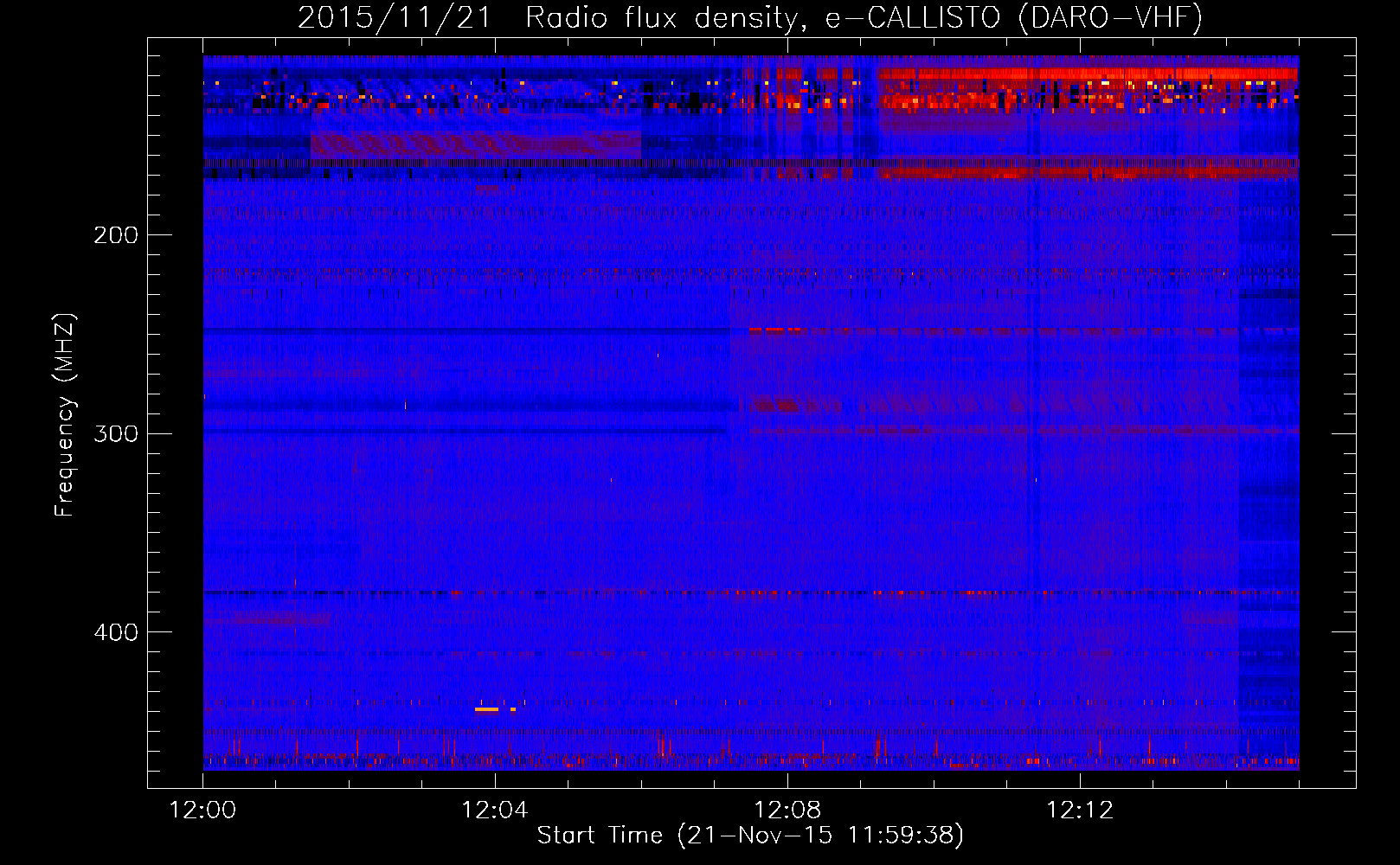The height and width of the screenshot is (865, 1400).
Task: Select the 12:12 time tick label
Action: (1080, 811)
